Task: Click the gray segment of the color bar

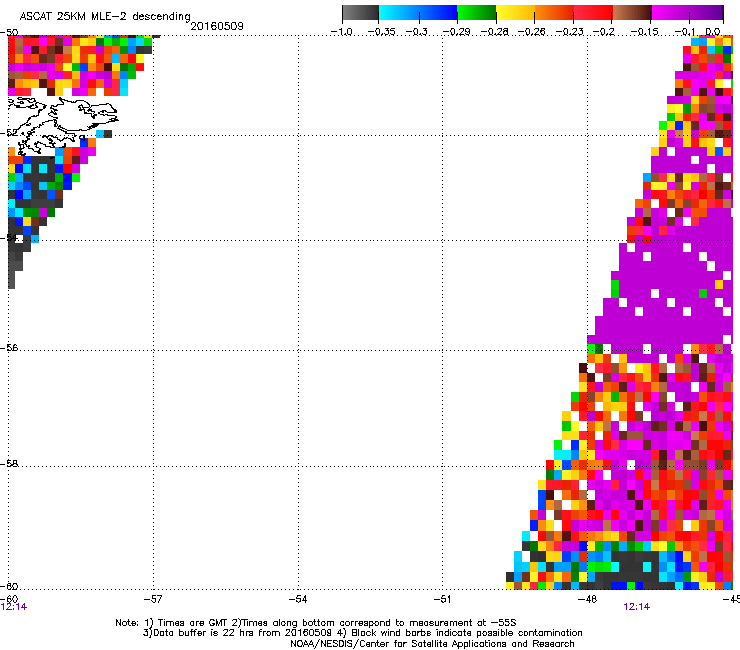Action: pyautogui.click(x=361, y=12)
